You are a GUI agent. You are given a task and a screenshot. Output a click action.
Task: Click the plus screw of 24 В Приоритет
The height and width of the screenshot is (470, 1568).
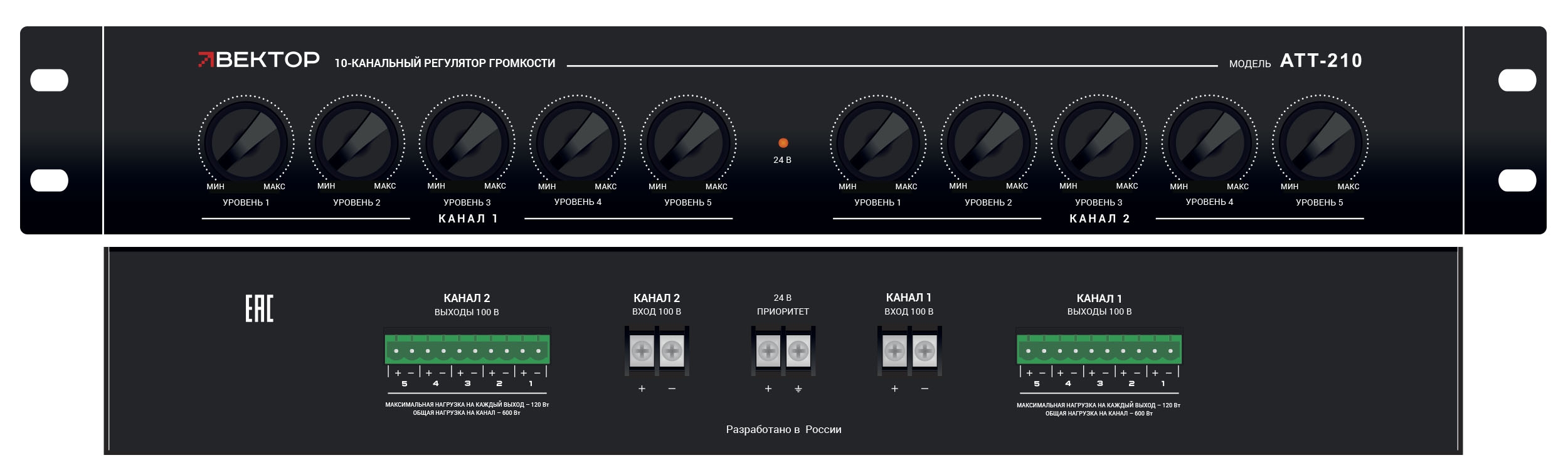tap(768, 351)
